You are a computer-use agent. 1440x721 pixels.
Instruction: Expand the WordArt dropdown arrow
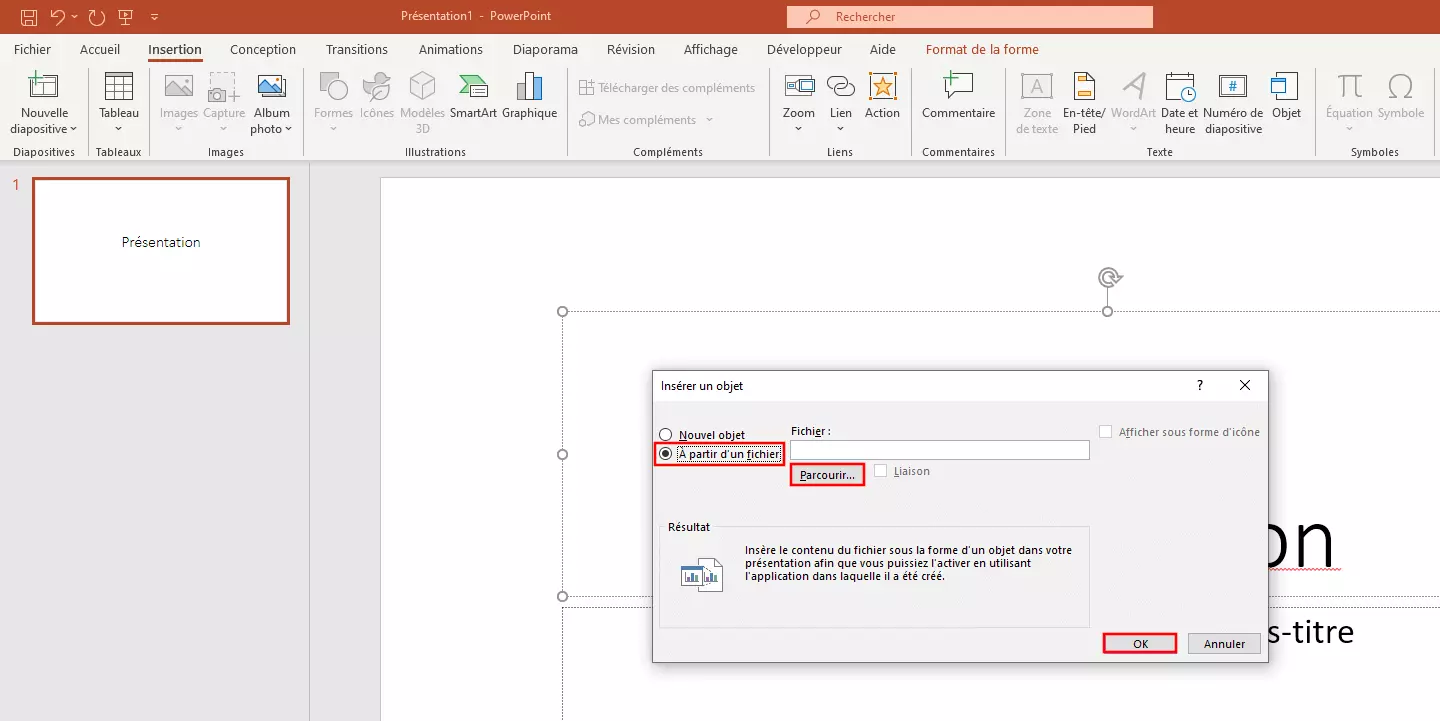pos(1133,129)
